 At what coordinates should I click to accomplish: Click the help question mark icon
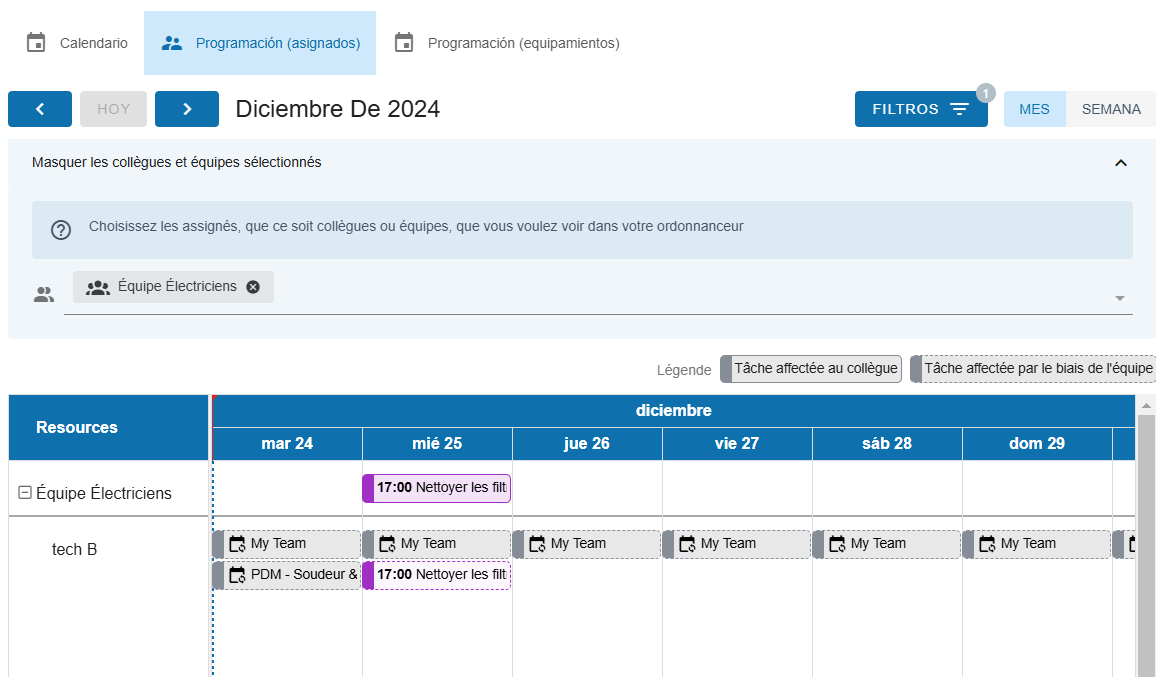pos(61,230)
